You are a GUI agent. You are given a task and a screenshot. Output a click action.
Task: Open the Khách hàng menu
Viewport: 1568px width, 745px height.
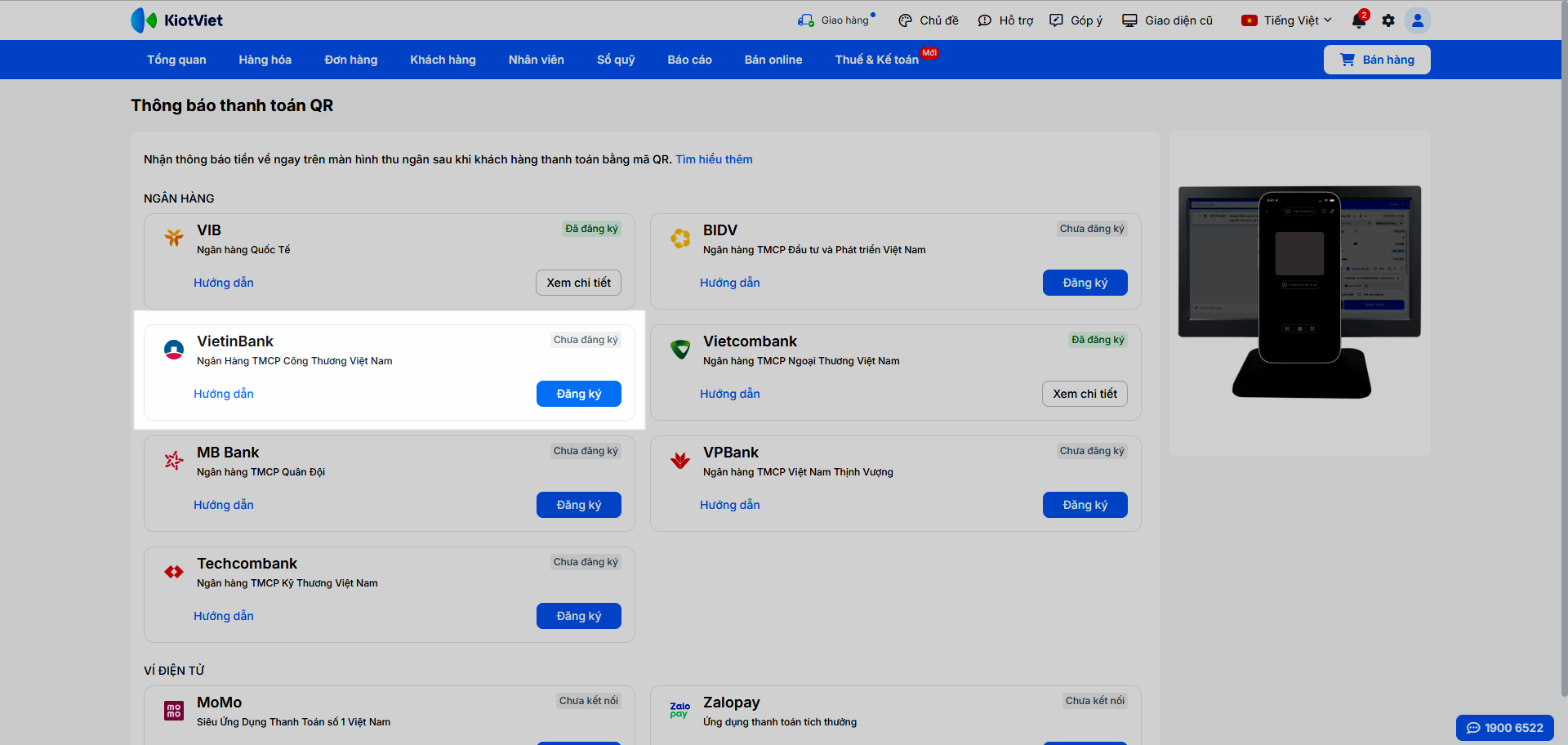point(443,60)
